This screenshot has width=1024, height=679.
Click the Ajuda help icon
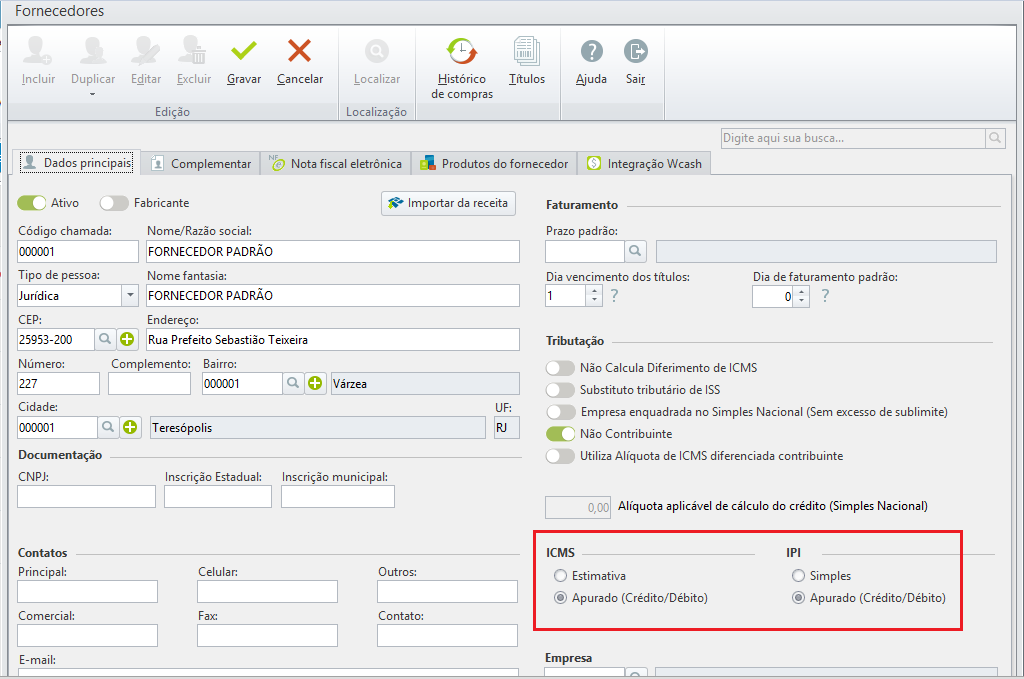coord(591,51)
